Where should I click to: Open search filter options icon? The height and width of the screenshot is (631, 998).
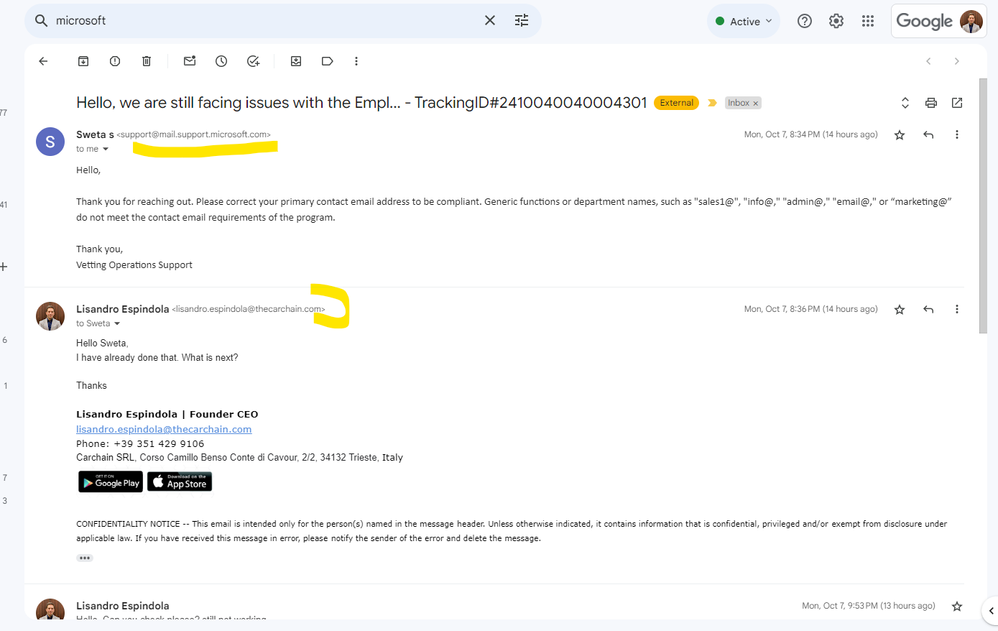521,20
